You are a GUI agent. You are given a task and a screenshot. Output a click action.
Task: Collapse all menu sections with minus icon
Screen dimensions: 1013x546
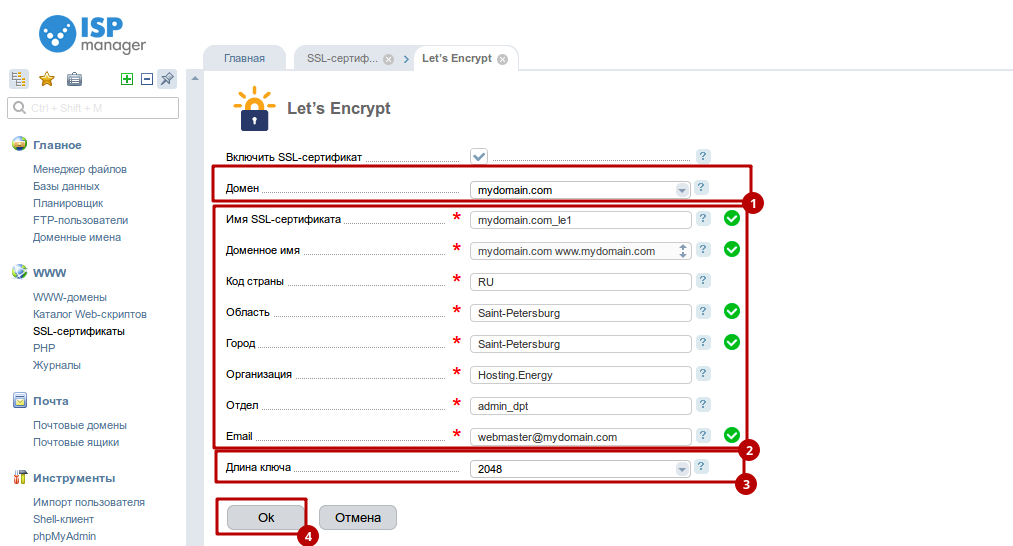(147, 79)
